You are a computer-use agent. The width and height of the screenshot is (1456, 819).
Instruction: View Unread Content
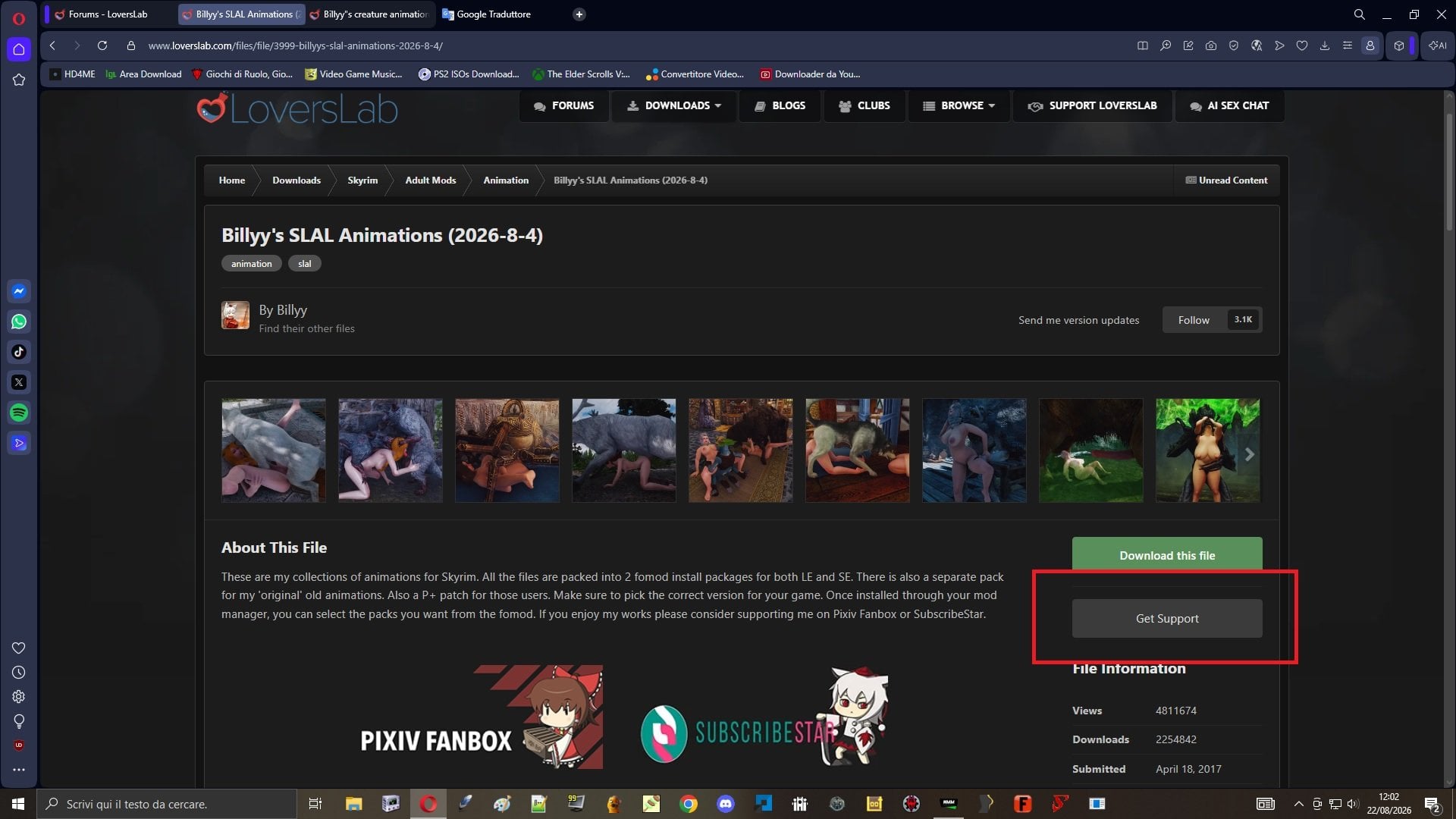(x=1226, y=180)
